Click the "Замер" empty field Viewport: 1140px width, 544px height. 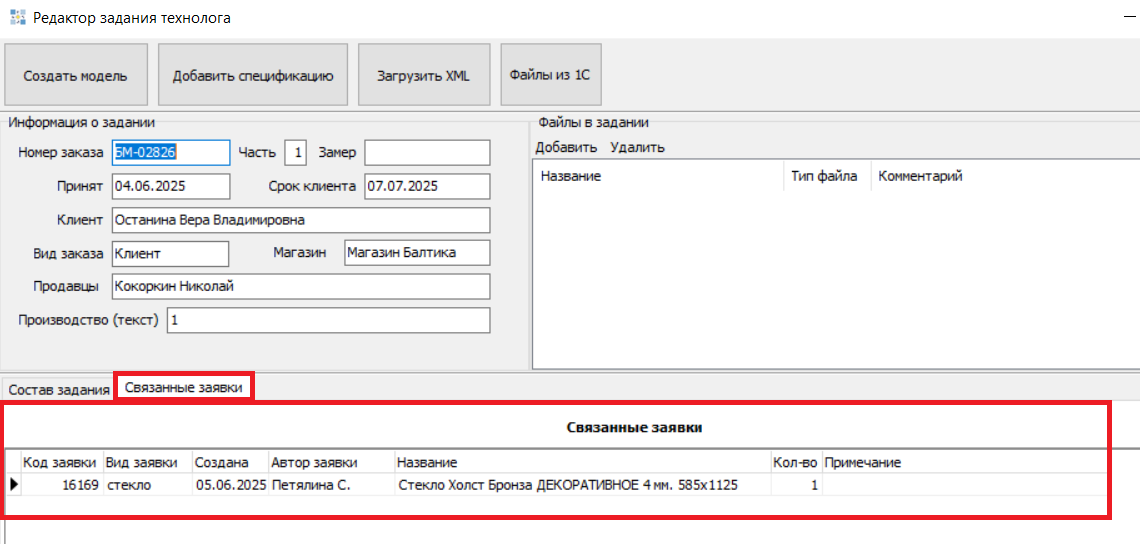pos(427,153)
